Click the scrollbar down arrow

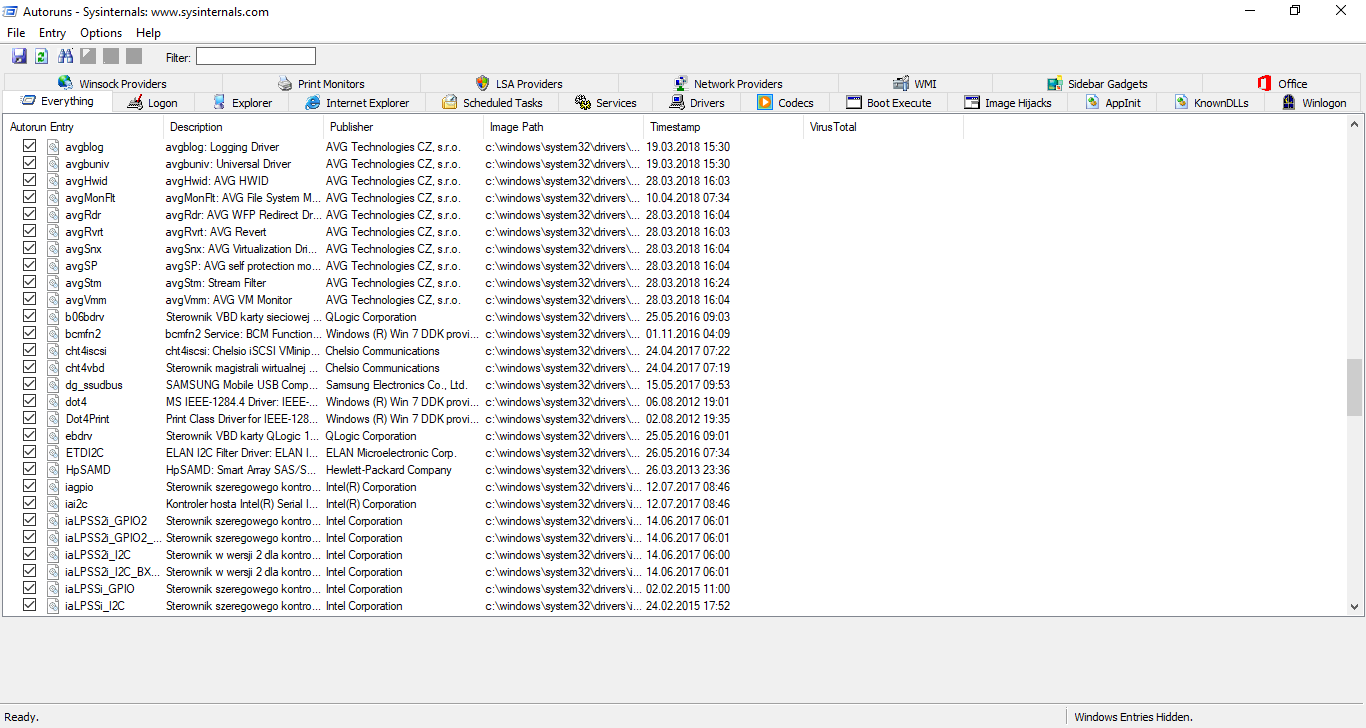(x=1355, y=607)
